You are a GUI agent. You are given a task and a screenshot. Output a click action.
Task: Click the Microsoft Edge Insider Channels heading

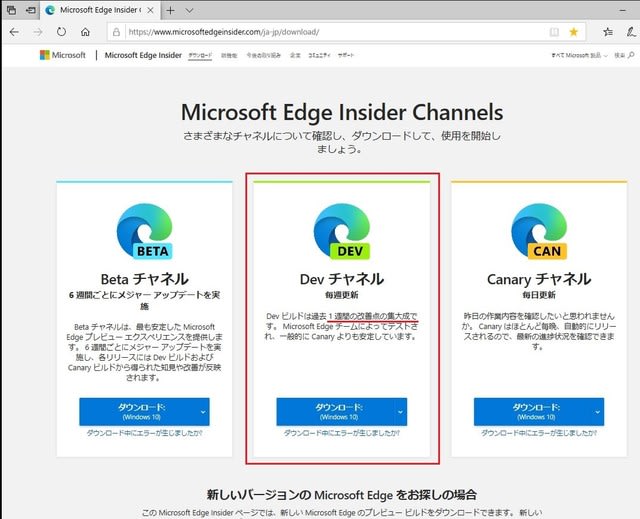(x=342, y=113)
